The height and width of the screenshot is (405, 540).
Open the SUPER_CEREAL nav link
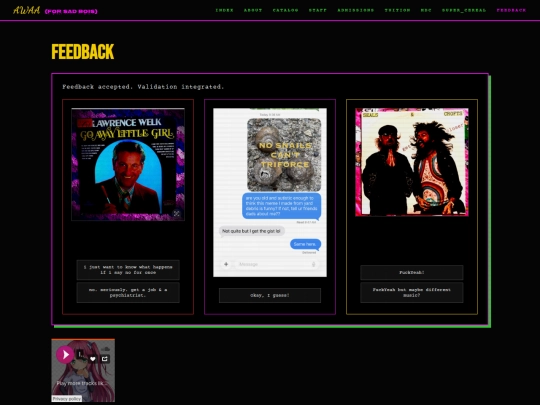click(x=464, y=10)
